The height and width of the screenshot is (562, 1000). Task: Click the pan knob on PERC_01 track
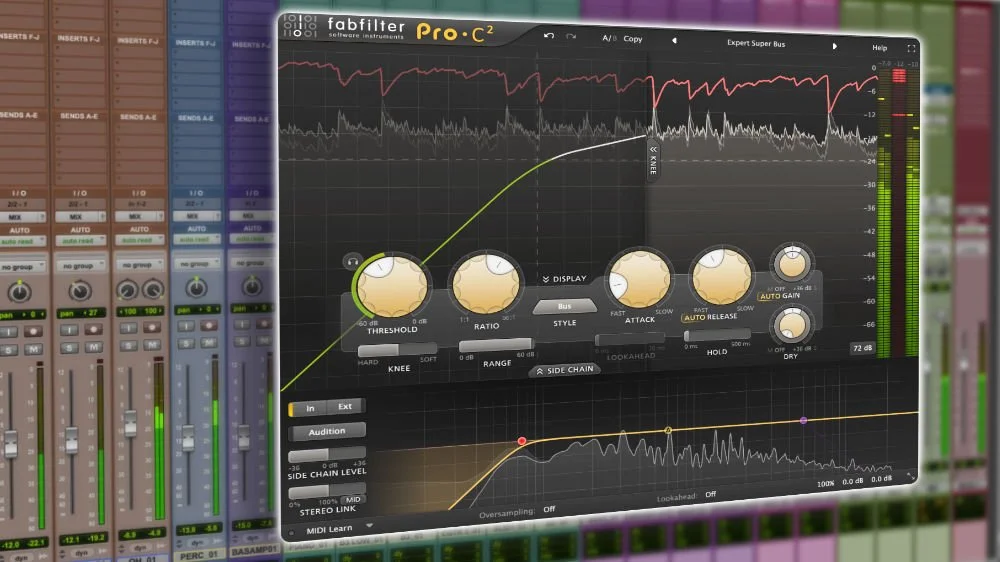coord(196,288)
